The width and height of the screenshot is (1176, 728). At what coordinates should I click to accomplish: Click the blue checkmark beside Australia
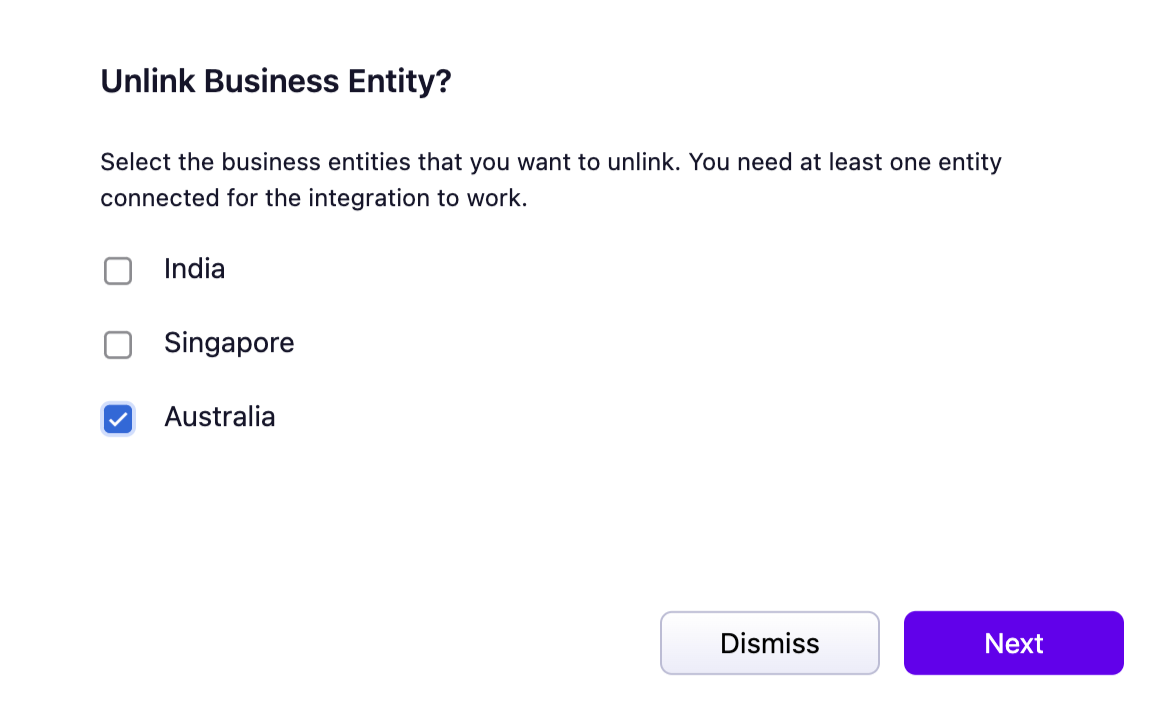click(x=118, y=419)
